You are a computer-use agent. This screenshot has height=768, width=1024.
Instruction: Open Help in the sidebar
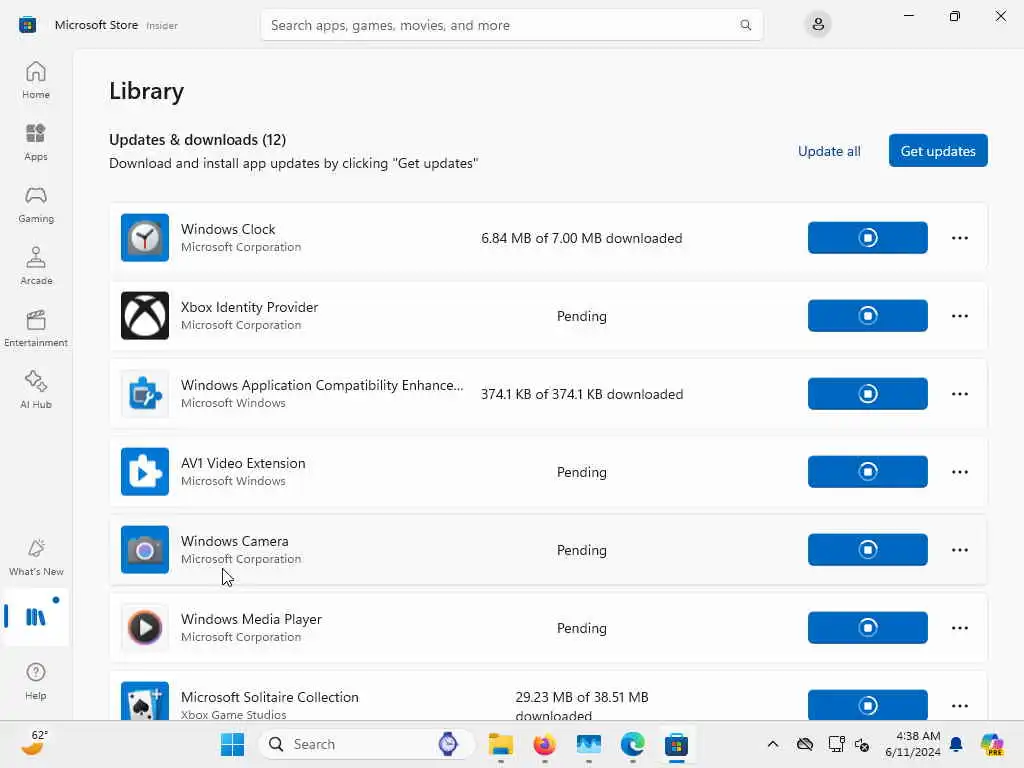coord(36,681)
